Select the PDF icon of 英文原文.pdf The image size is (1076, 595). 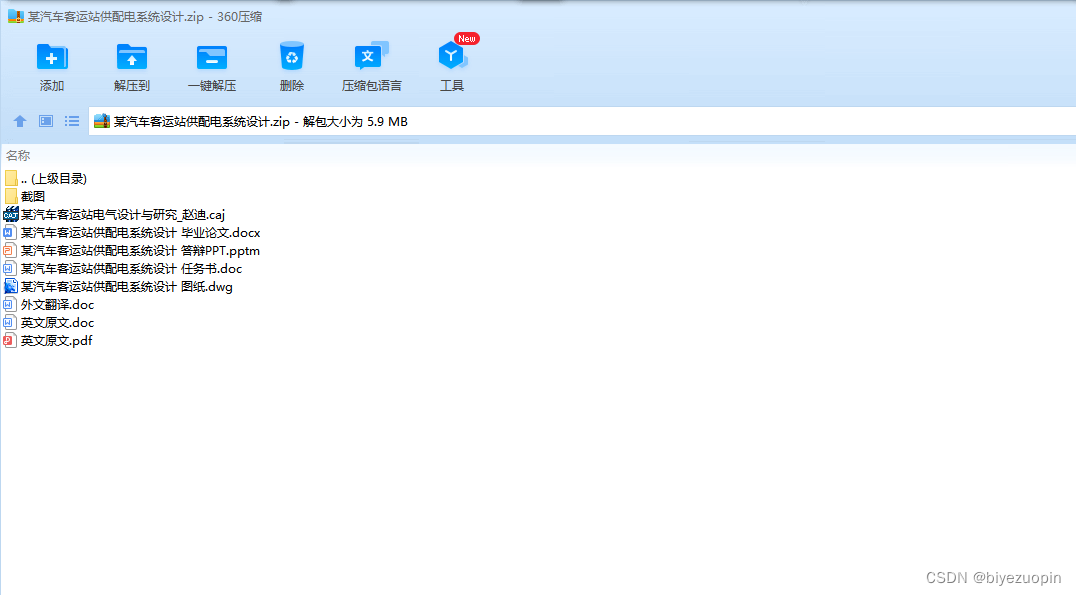10,340
